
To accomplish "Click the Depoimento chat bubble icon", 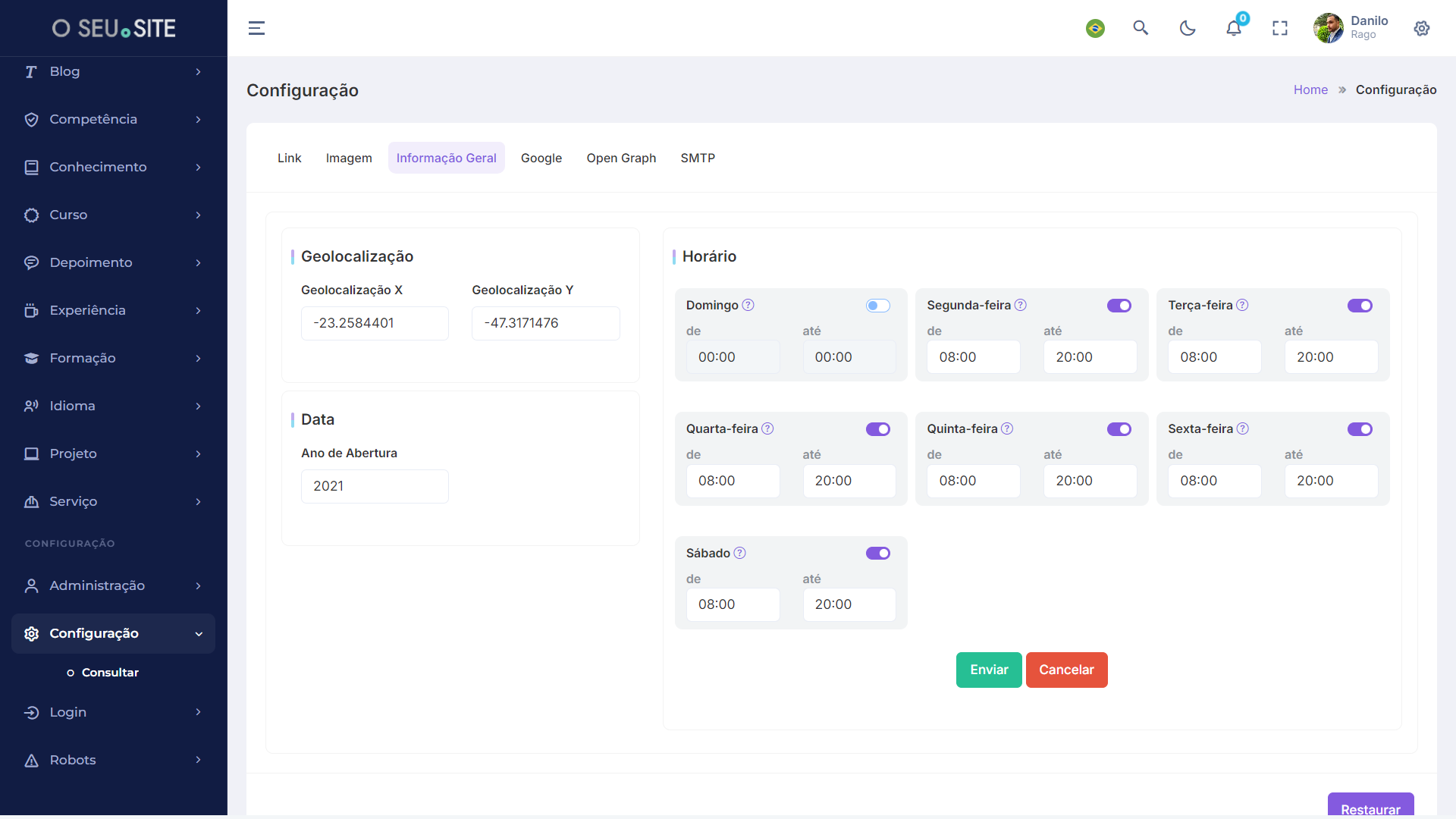I will coord(31,262).
